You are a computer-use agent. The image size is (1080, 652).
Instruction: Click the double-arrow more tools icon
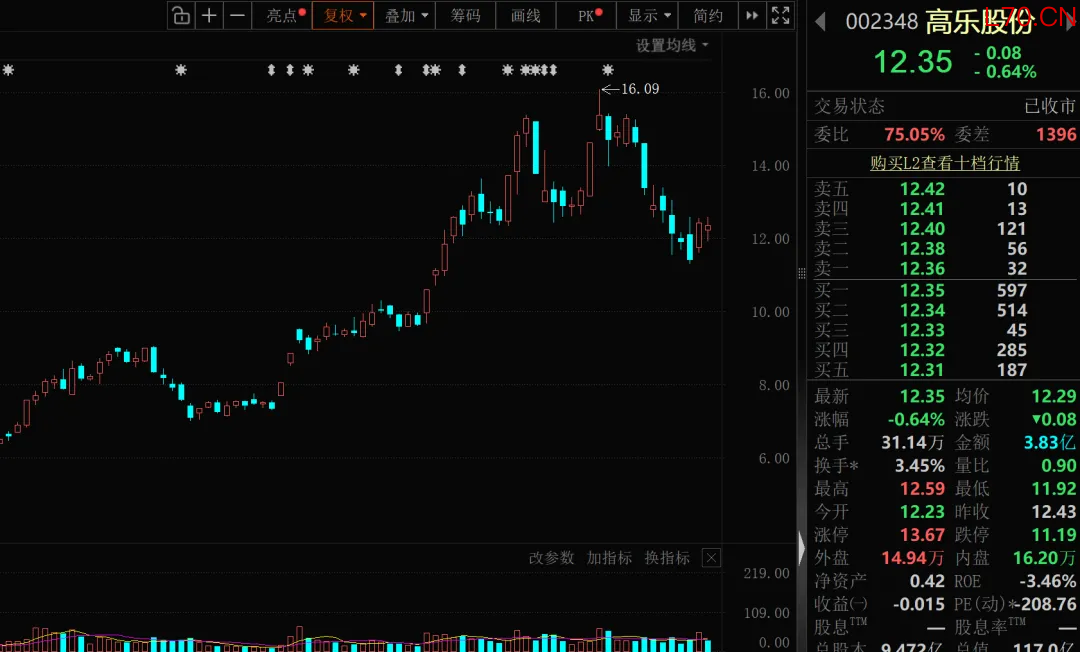[x=752, y=15]
